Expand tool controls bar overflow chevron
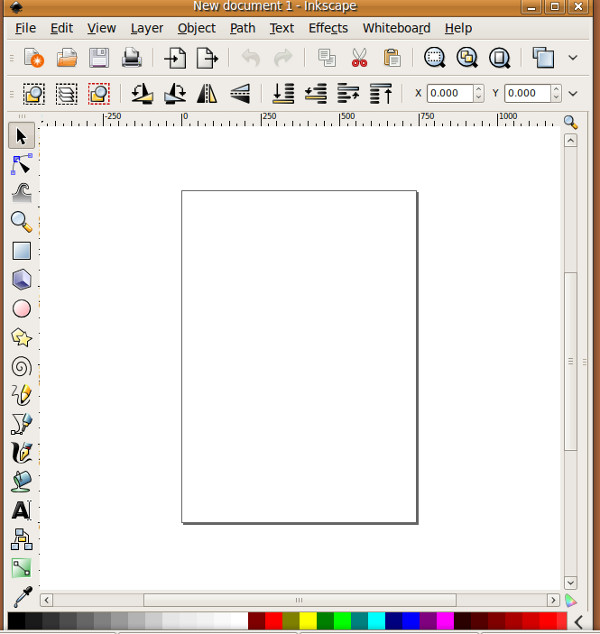Viewport: 600px width, 634px height. pyautogui.click(x=573, y=94)
